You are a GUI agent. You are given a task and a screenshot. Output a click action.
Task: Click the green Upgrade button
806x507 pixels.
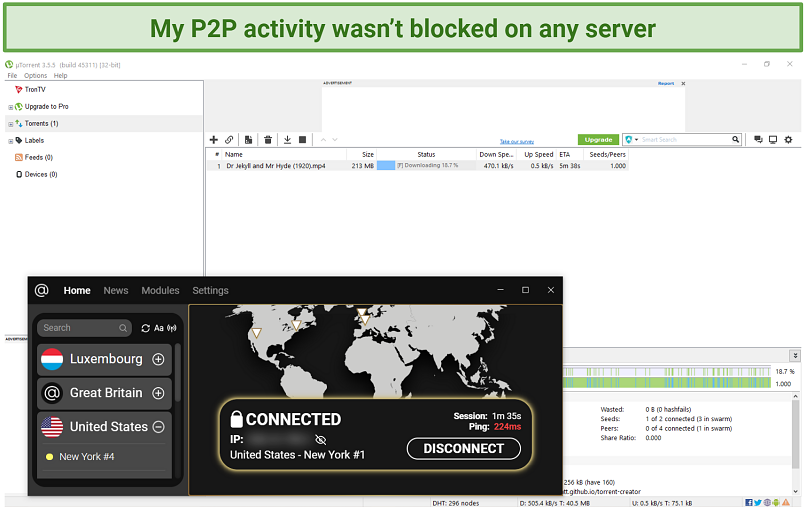[597, 140]
